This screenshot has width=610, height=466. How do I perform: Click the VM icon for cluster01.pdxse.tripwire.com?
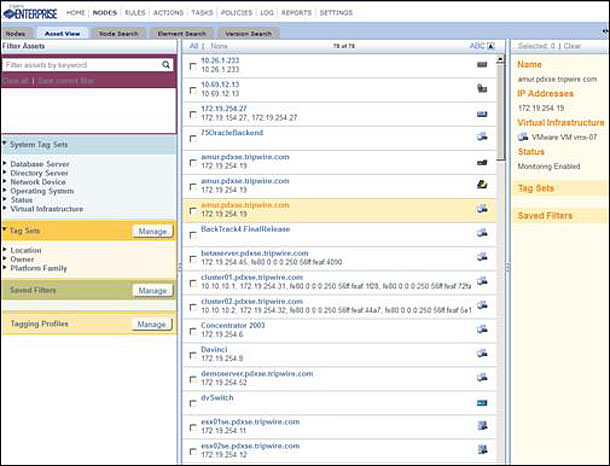[482, 281]
